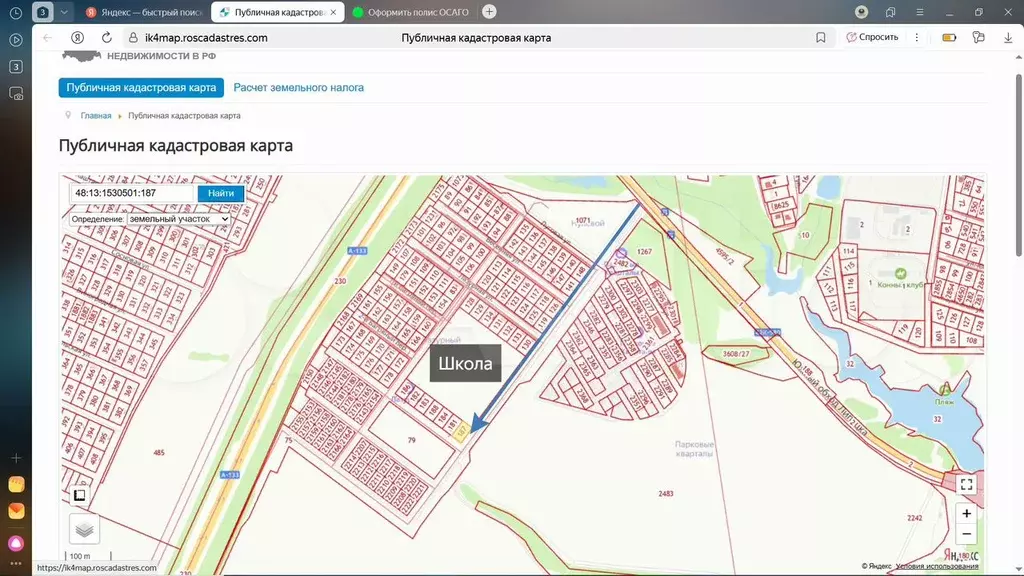Open the map layers switcher

click(84, 529)
